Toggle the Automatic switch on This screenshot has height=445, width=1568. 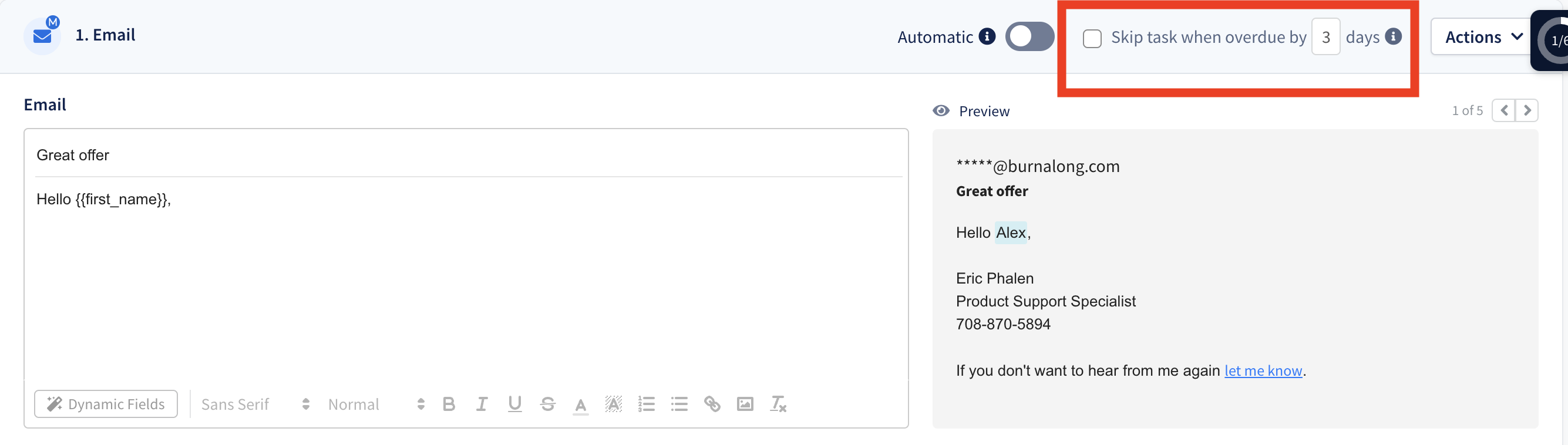tap(1029, 36)
